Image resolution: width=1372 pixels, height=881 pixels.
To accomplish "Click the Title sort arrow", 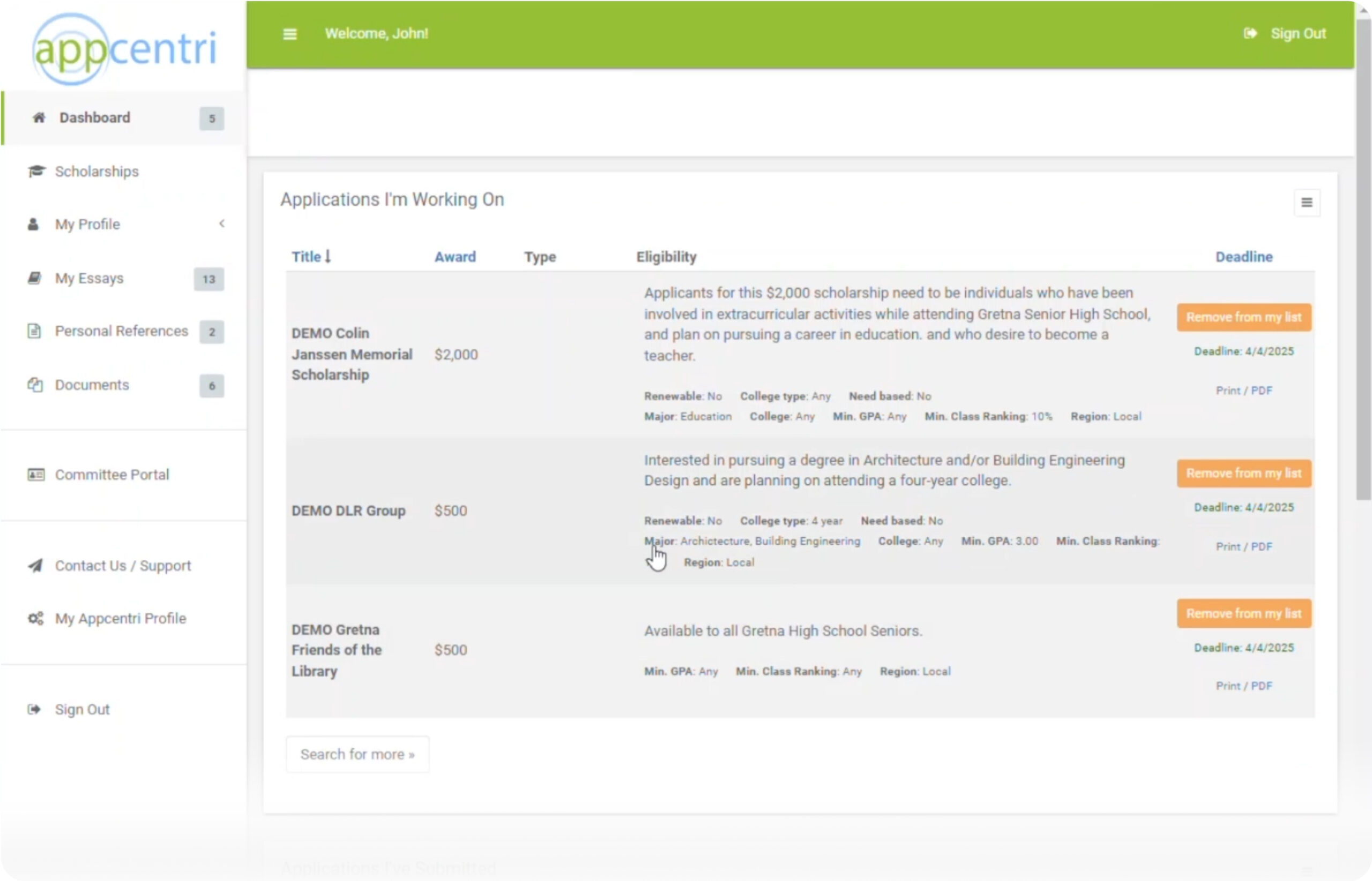I will 327,256.
